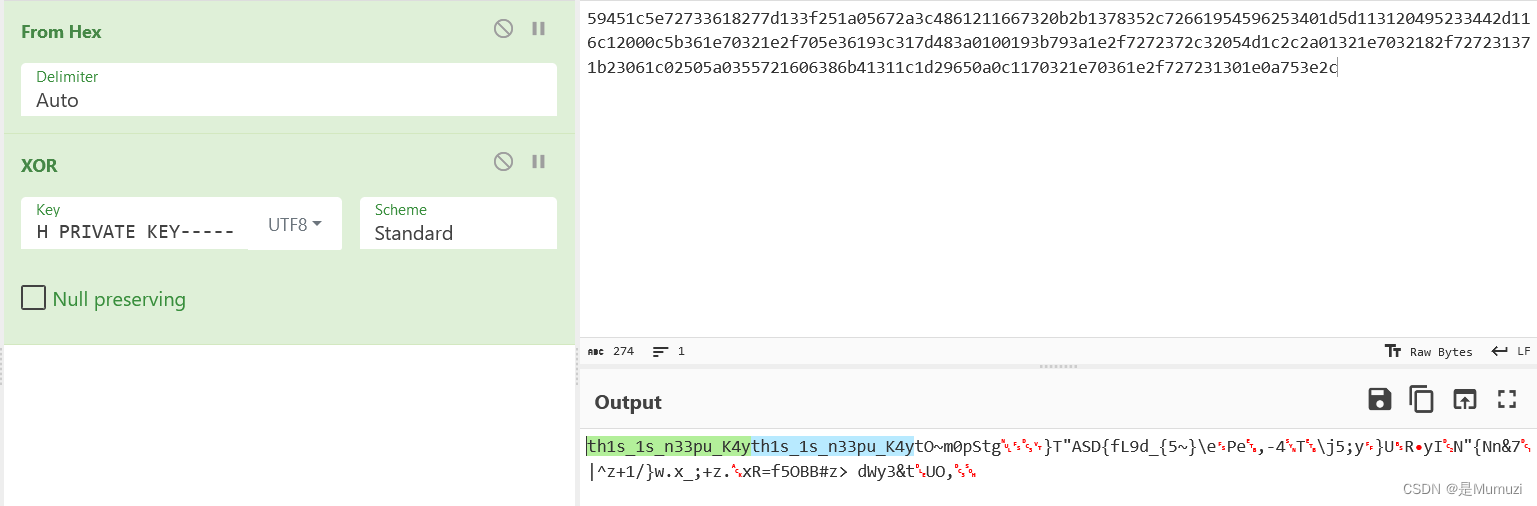
Task: Click the Output panel heading
Action: point(628,402)
